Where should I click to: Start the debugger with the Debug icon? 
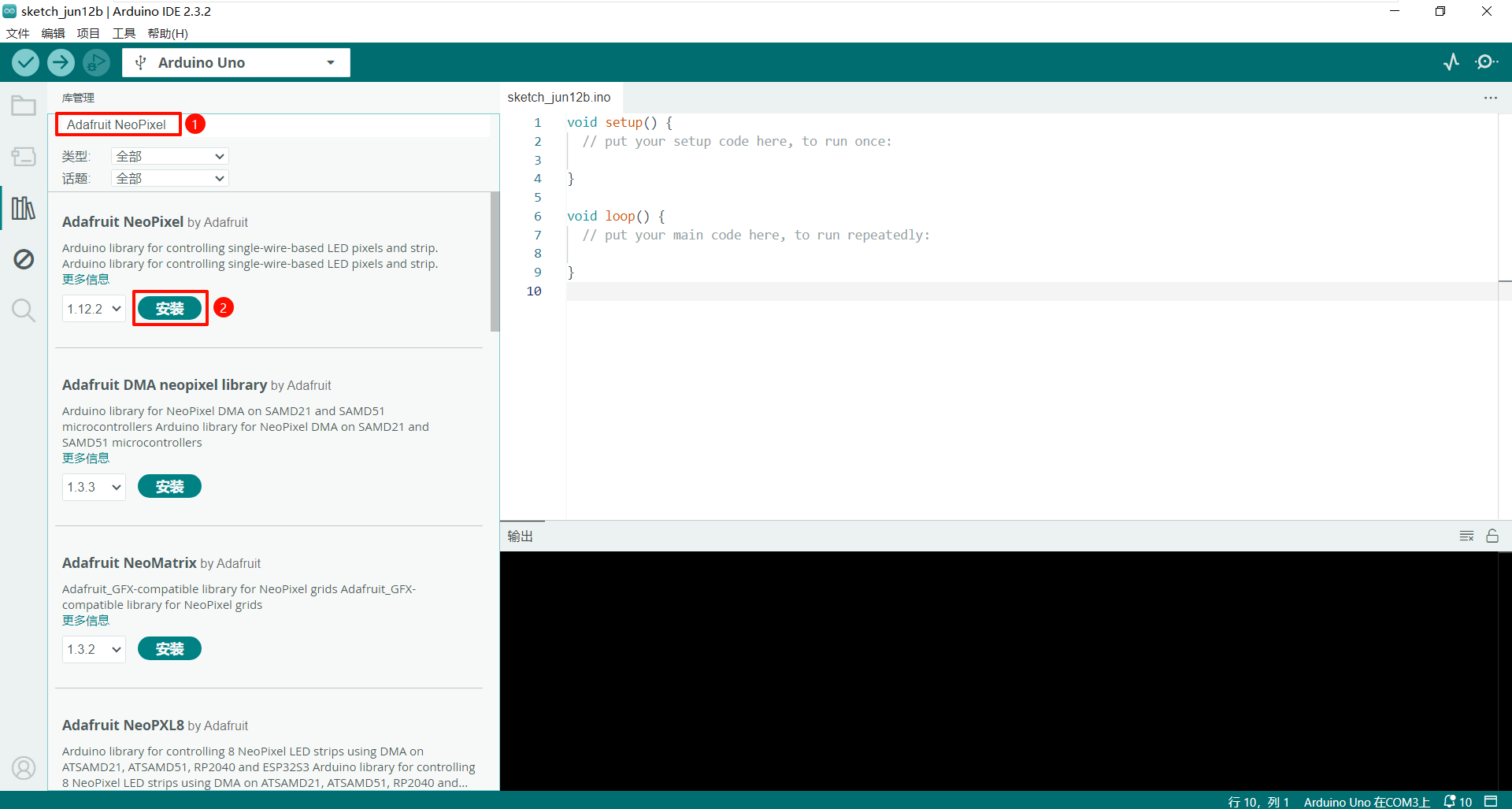tap(96, 62)
